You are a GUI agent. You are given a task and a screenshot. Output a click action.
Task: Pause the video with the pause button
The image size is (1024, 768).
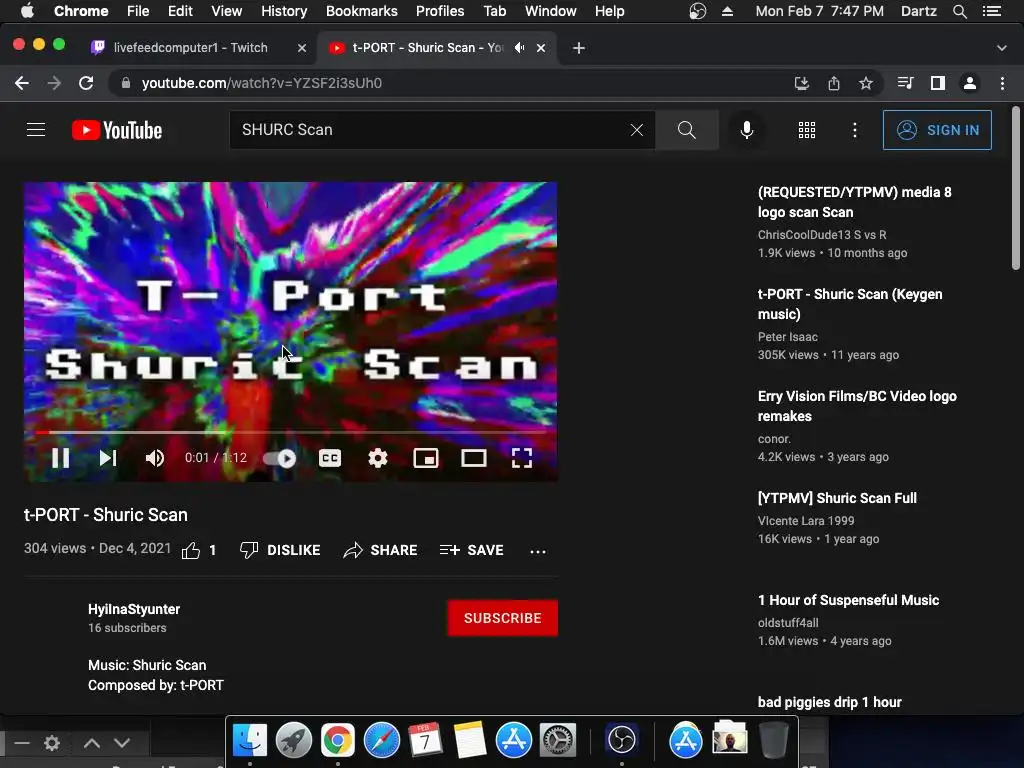[x=61, y=458]
